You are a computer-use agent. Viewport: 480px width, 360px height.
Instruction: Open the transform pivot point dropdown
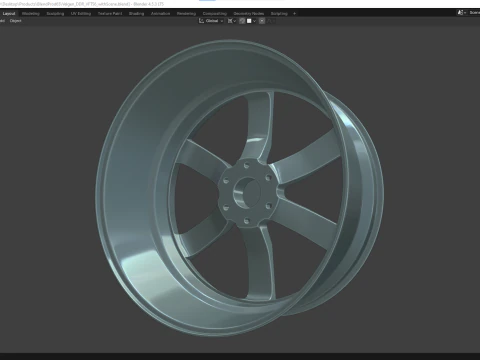coord(232,21)
